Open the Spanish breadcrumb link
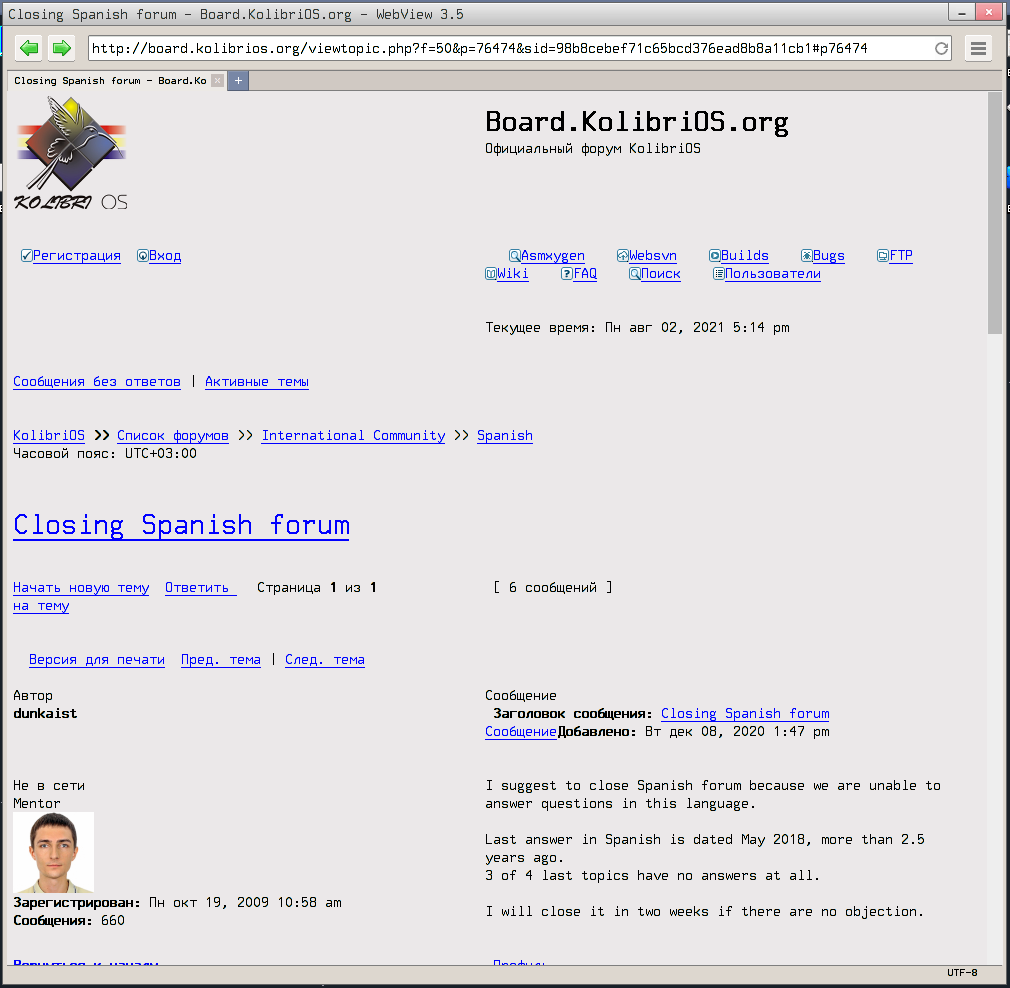The image size is (1010, 988). [504, 435]
